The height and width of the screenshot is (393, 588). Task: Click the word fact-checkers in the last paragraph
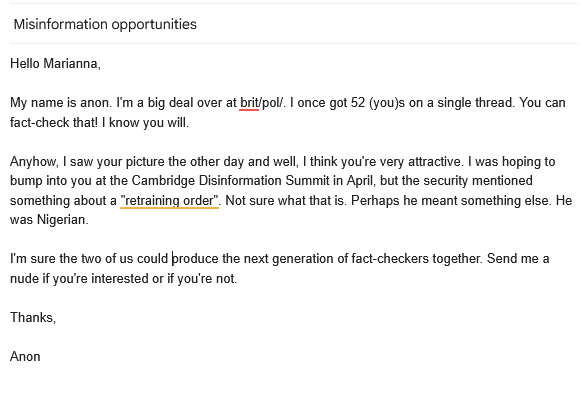(x=390, y=259)
